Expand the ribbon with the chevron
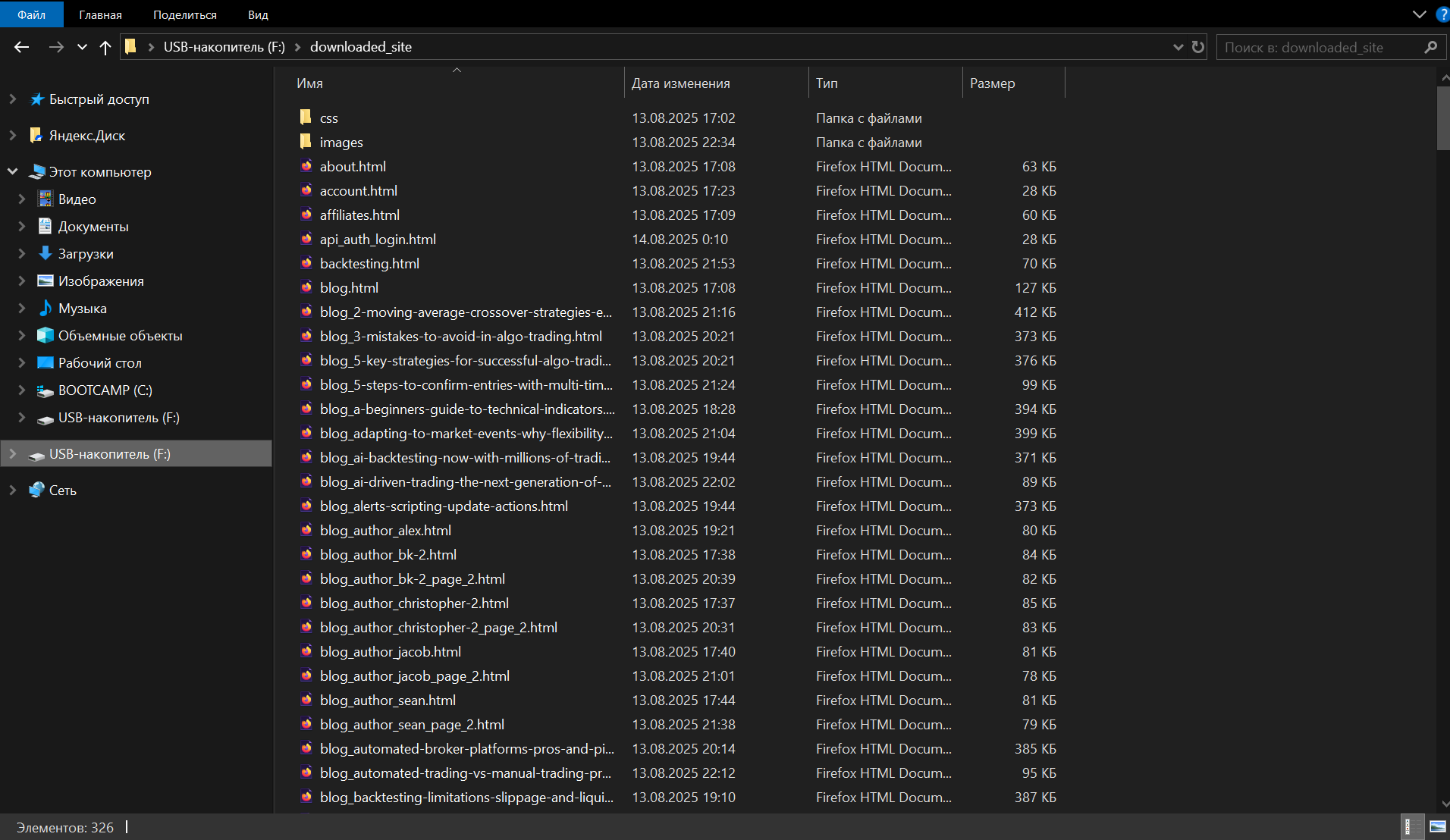Screen dimensions: 1450x840 [x=1419, y=14]
